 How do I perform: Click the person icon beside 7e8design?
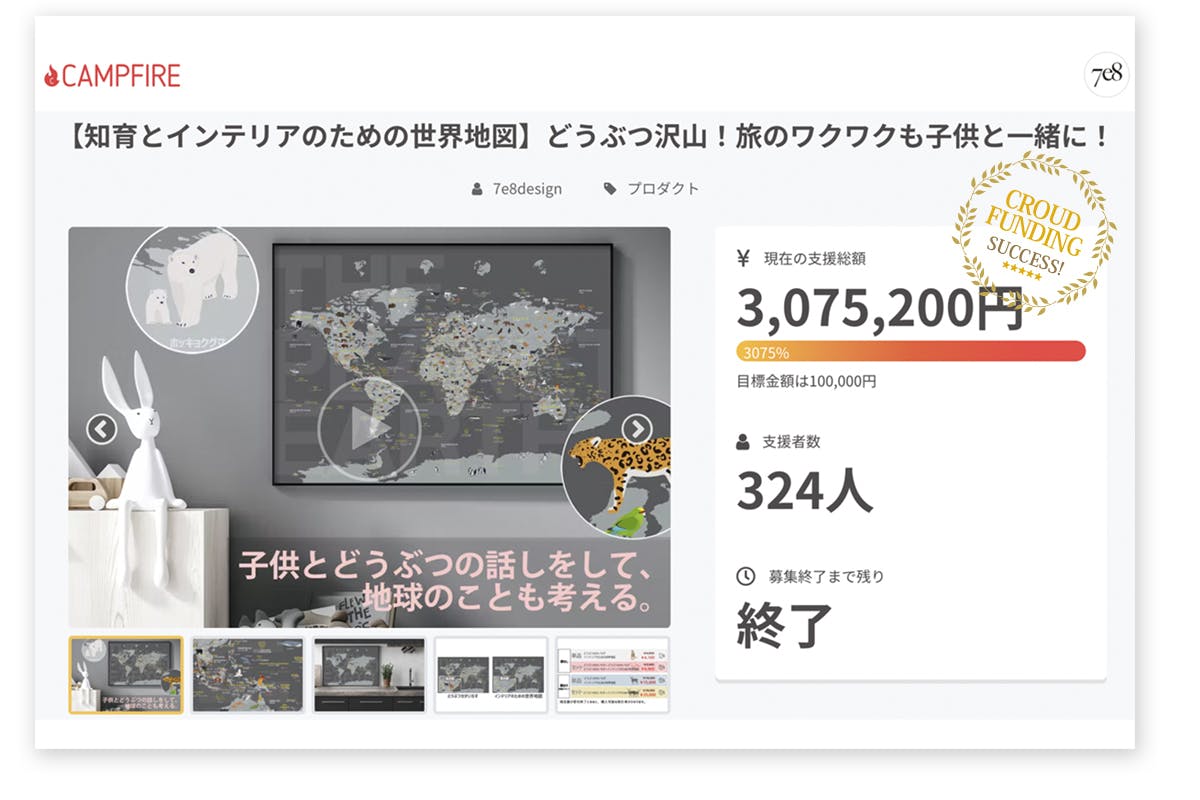point(477,189)
